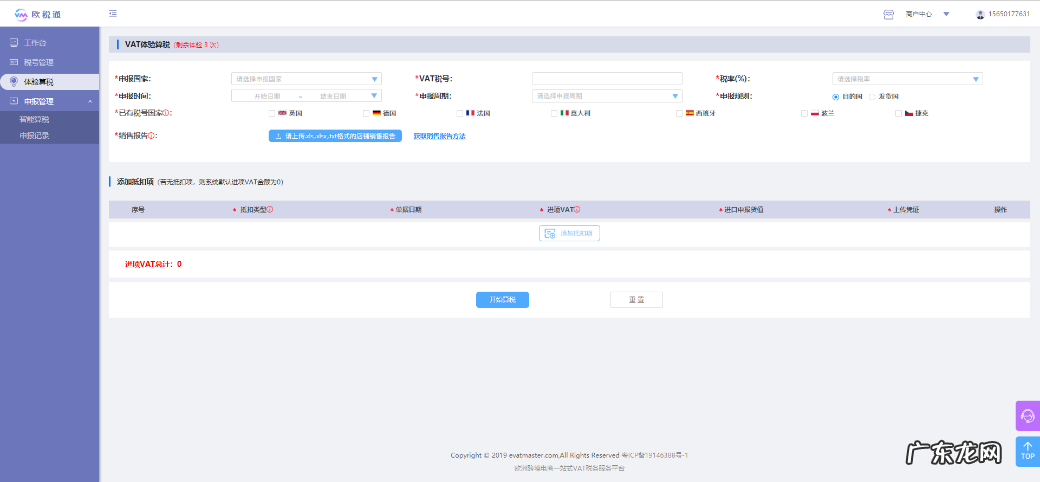This screenshot has height=482, width=1040.
Task: Open customer service headset widget
Action: pyautogui.click(x=1027, y=416)
